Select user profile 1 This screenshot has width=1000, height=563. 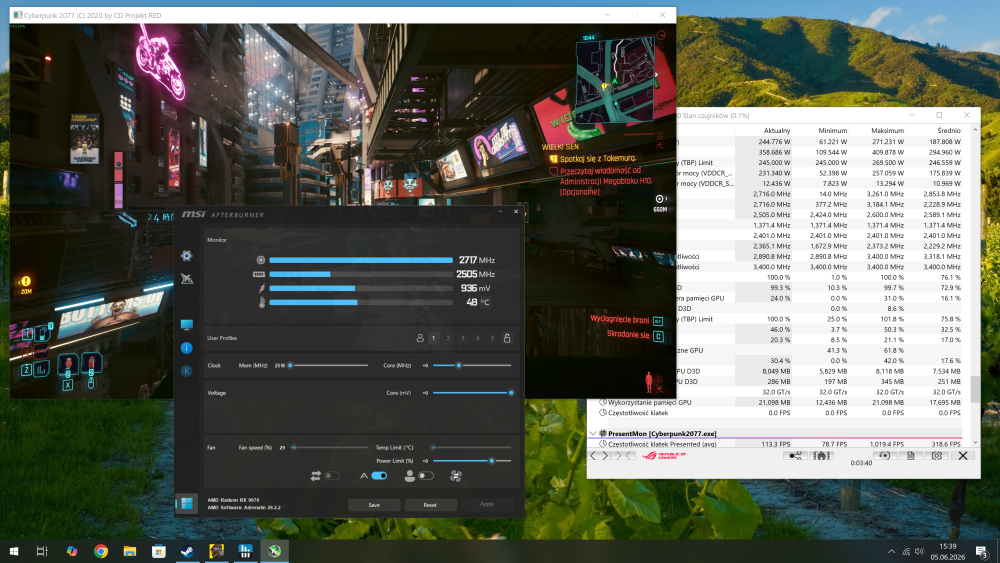[x=434, y=339]
